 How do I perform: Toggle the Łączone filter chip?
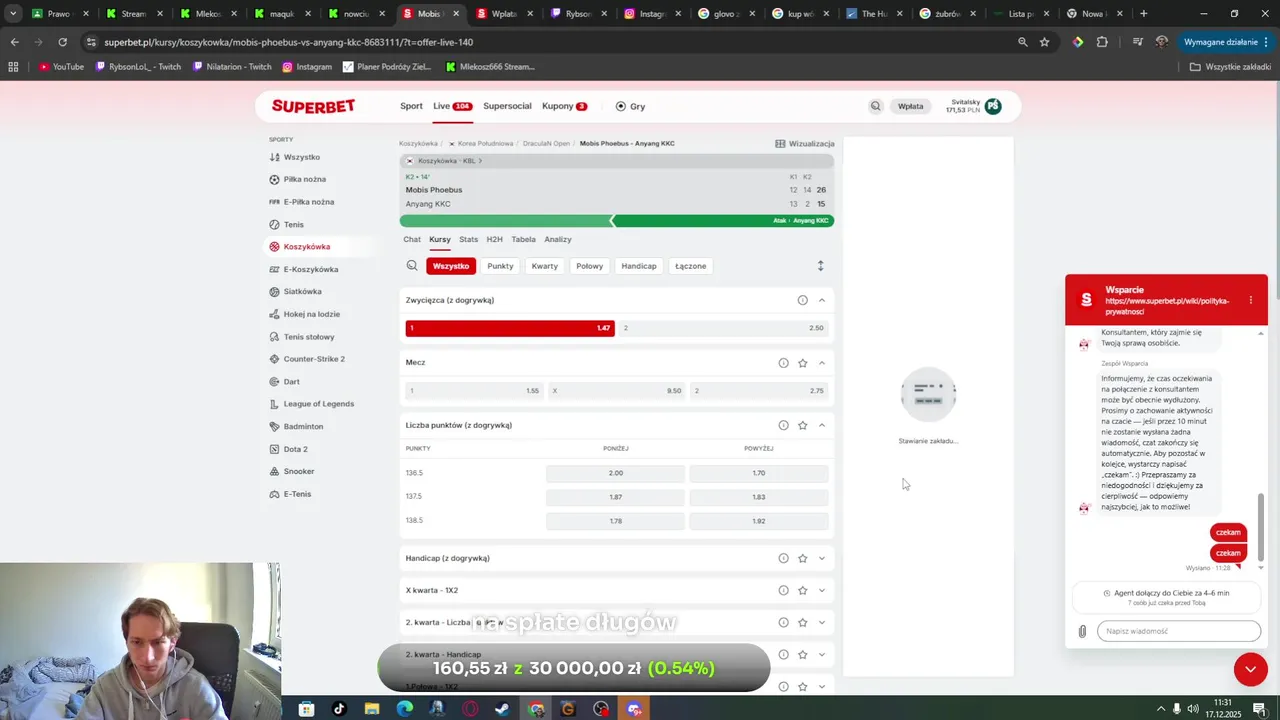coord(691,266)
